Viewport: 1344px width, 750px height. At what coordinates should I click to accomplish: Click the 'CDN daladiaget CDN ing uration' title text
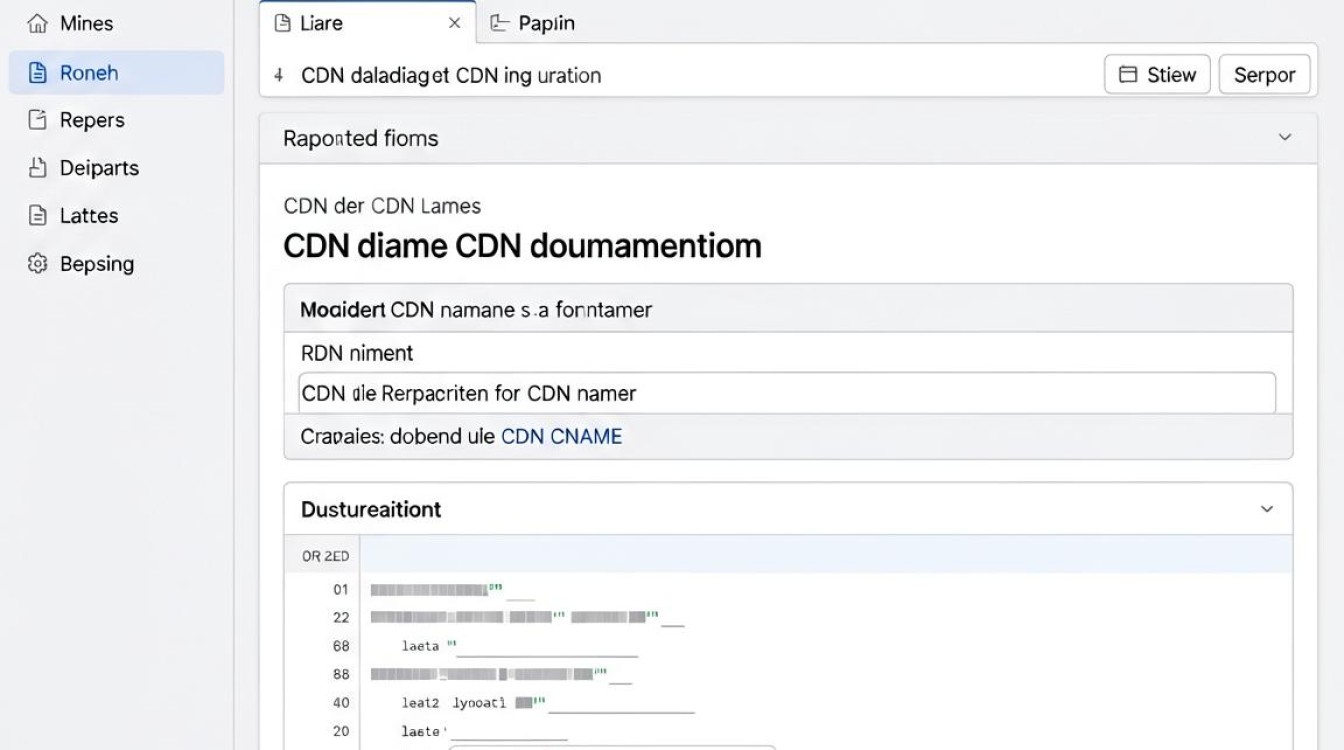pyautogui.click(x=451, y=75)
